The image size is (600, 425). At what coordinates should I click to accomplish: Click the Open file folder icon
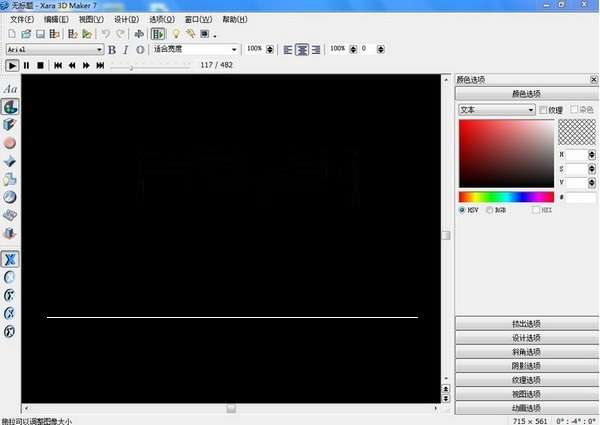tap(26, 34)
